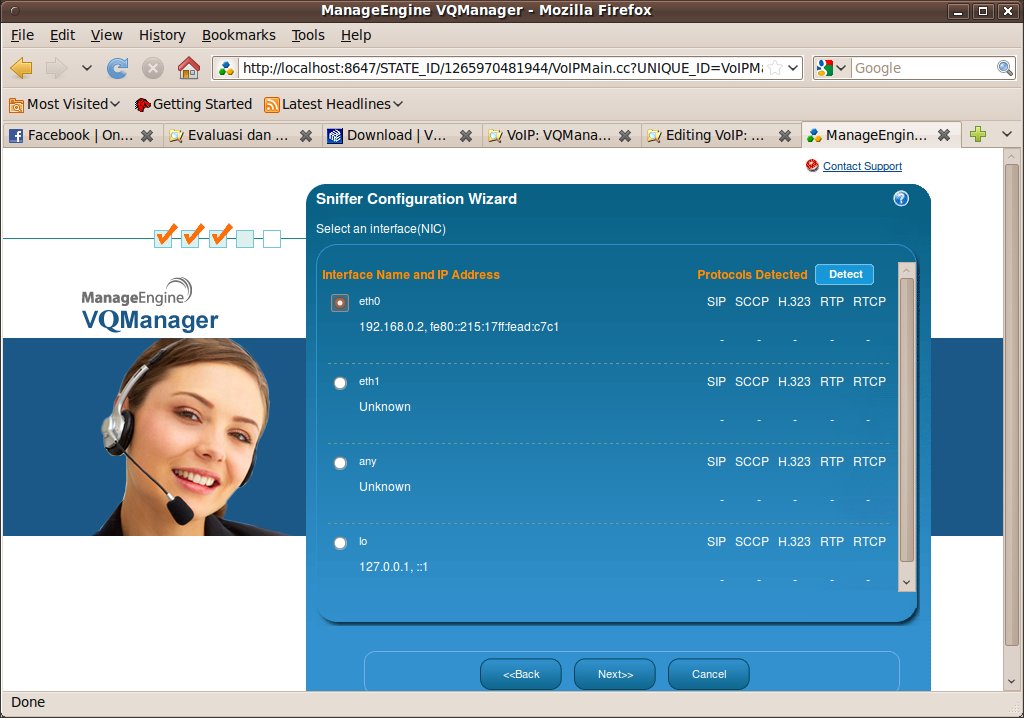1024x718 pixels.
Task: Open the History menu
Action: coord(162,35)
